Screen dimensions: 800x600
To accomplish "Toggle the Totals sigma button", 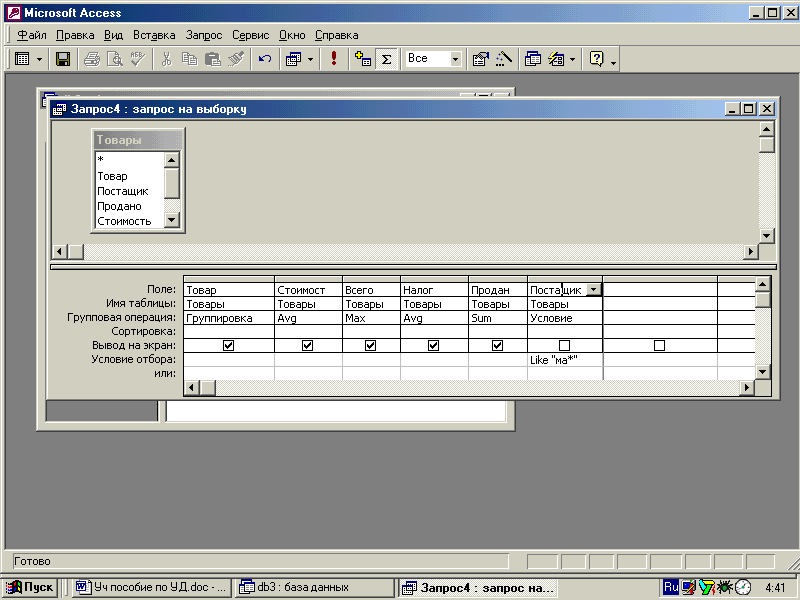I will 386,59.
